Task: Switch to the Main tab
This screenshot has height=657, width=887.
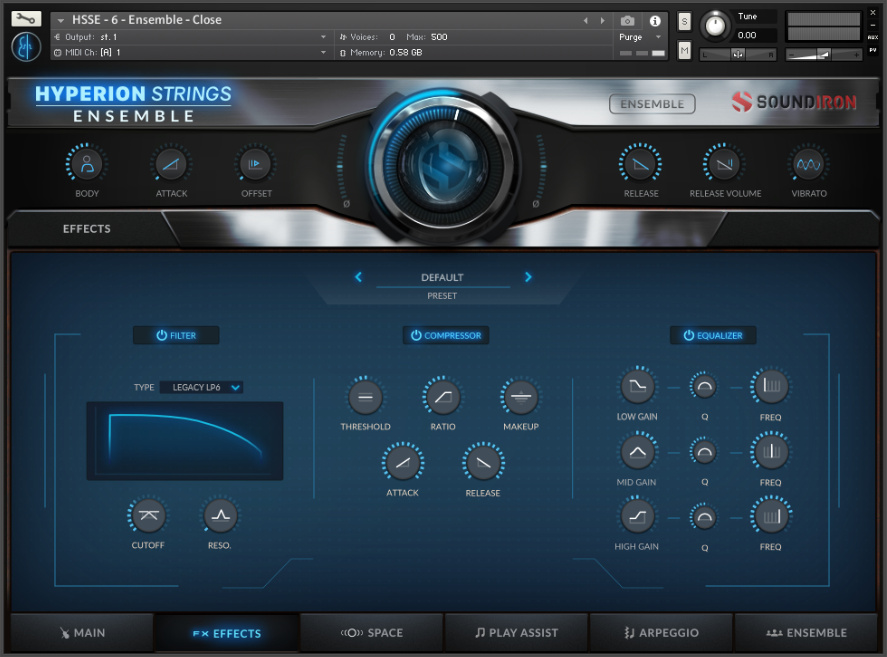Action: (x=83, y=633)
